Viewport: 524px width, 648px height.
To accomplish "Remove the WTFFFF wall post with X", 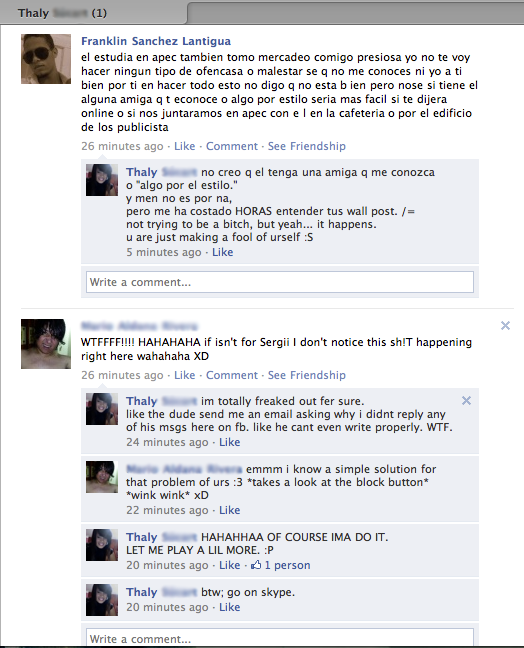I will (505, 326).
